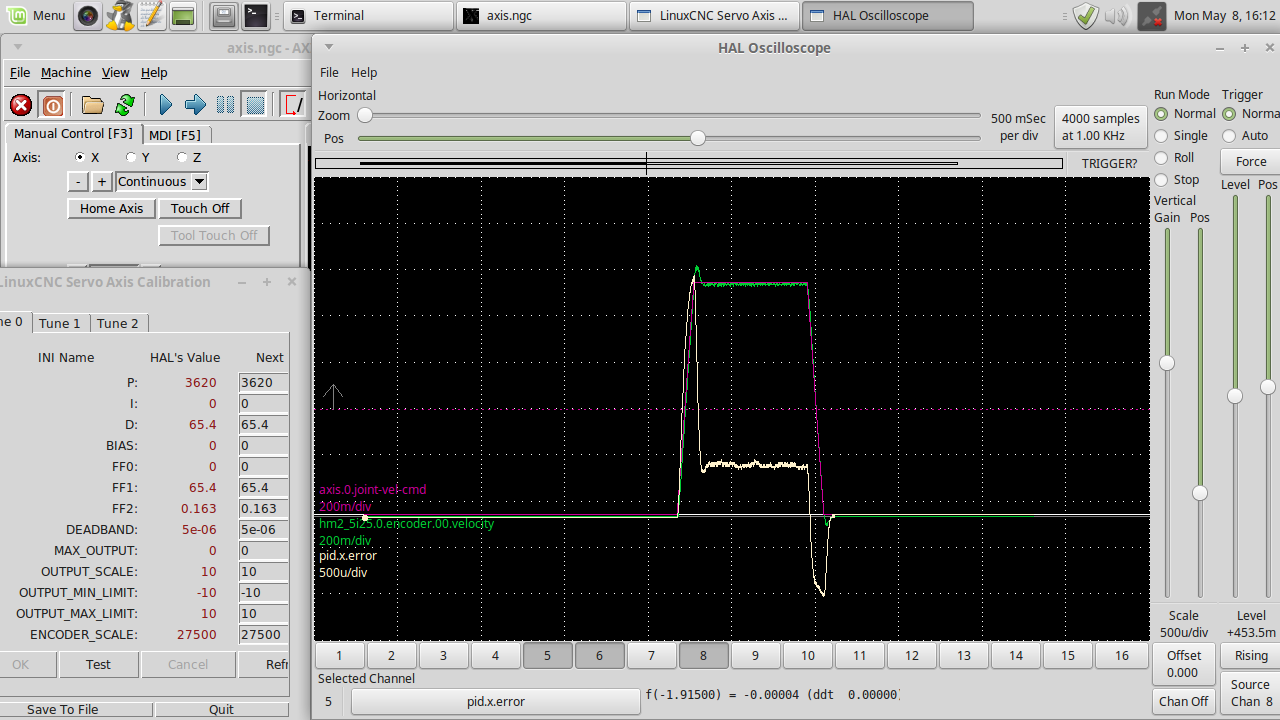
Task: Open the samples and rate selection button
Action: pyautogui.click(x=1100, y=127)
